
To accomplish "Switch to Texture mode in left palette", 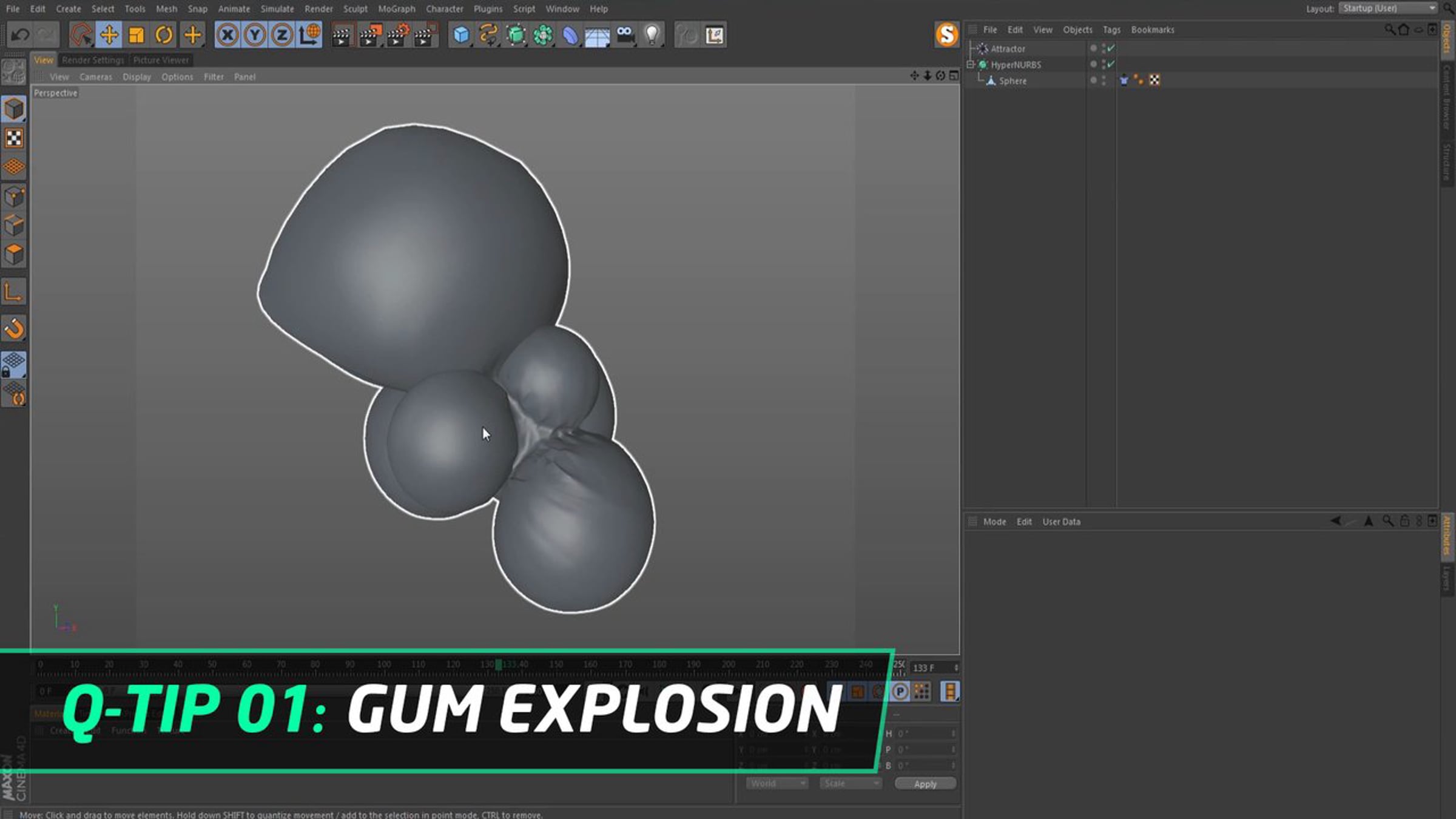I will coord(14,138).
